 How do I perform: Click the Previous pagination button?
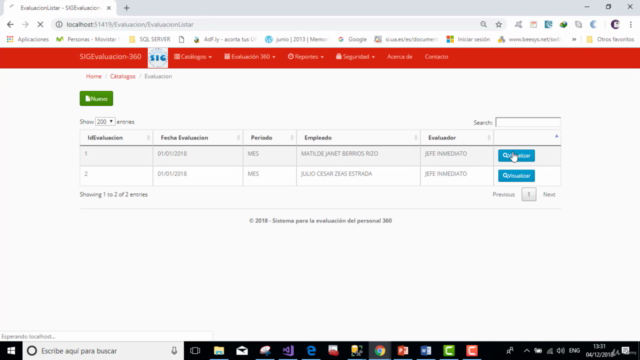(504, 194)
